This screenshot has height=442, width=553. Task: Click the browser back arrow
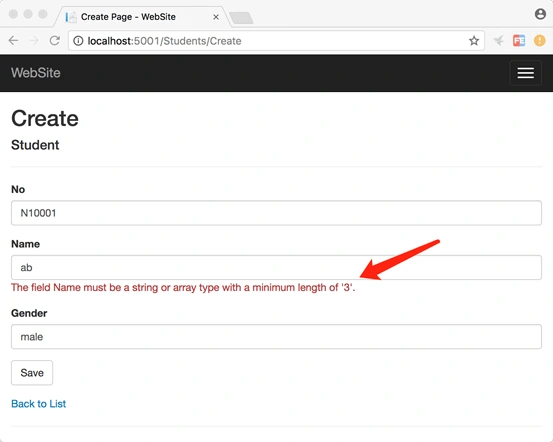13,41
